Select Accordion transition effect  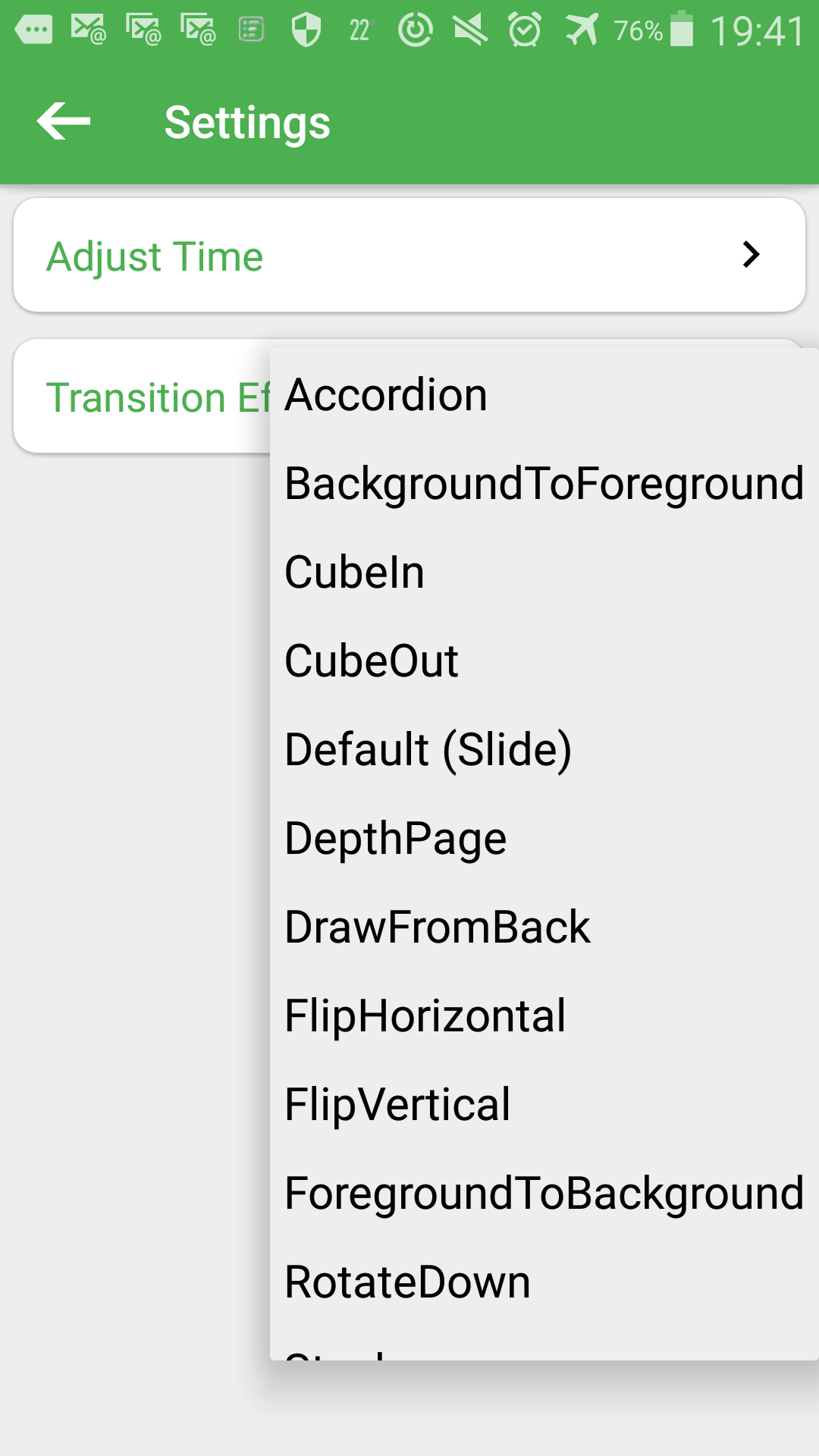pos(544,394)
